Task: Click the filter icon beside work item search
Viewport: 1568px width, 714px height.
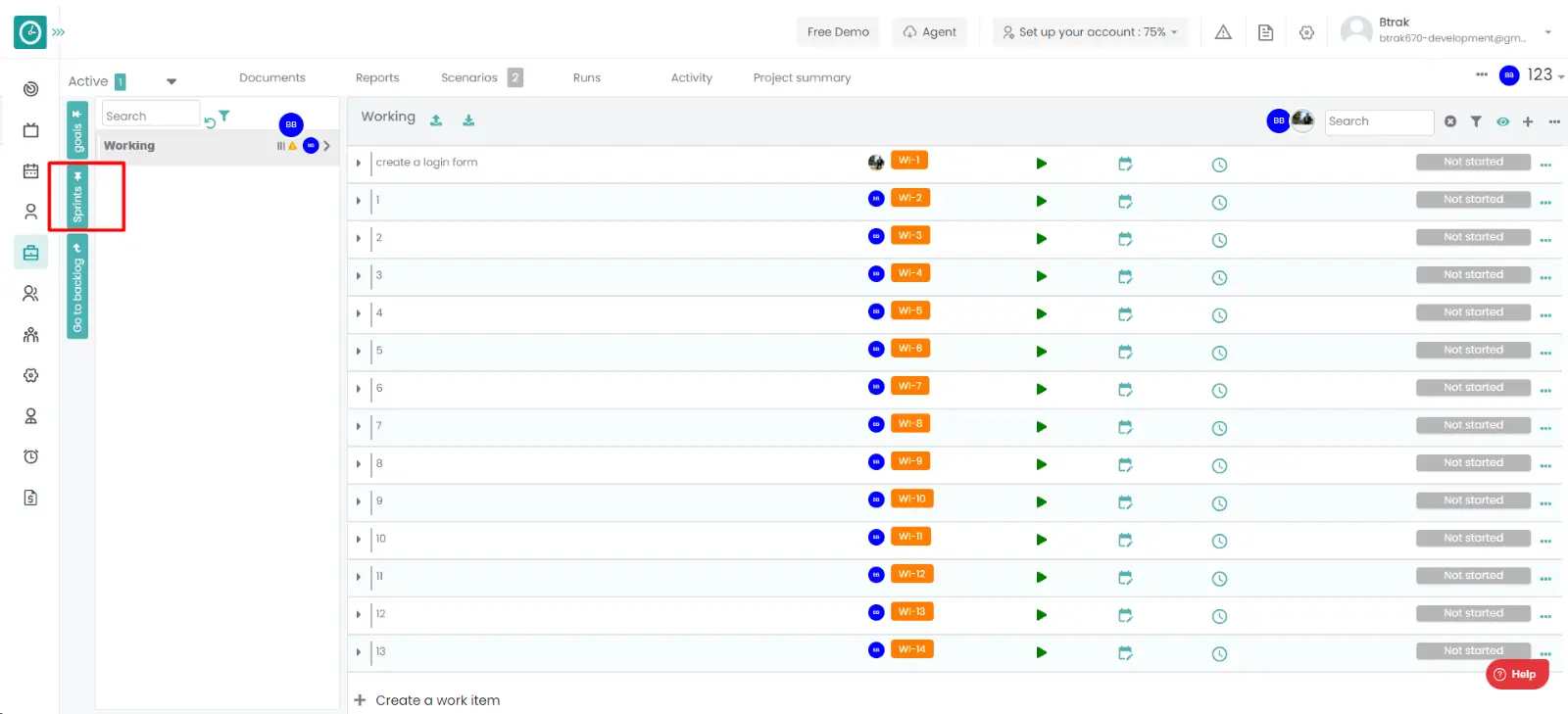Action: click(x=1476, y=121)
